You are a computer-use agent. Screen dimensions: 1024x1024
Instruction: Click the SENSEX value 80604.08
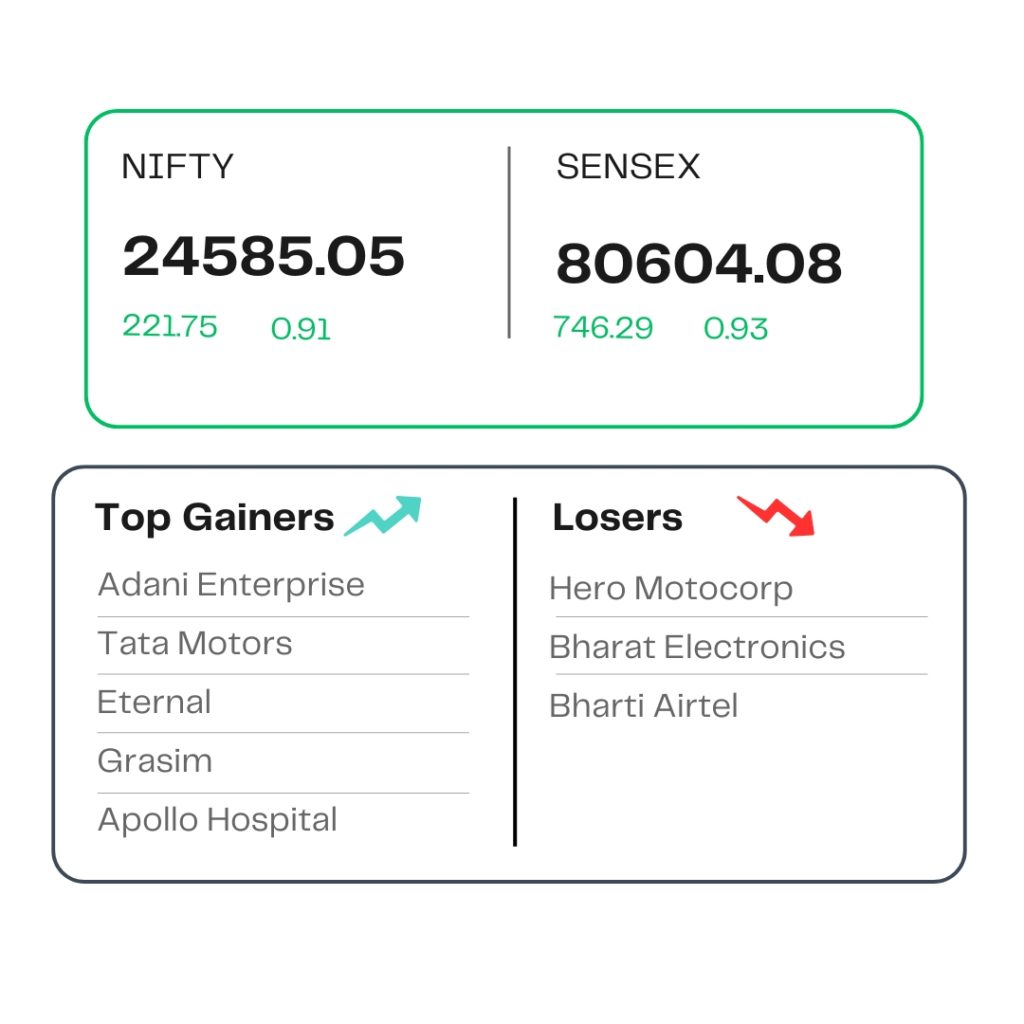point(699,263)
